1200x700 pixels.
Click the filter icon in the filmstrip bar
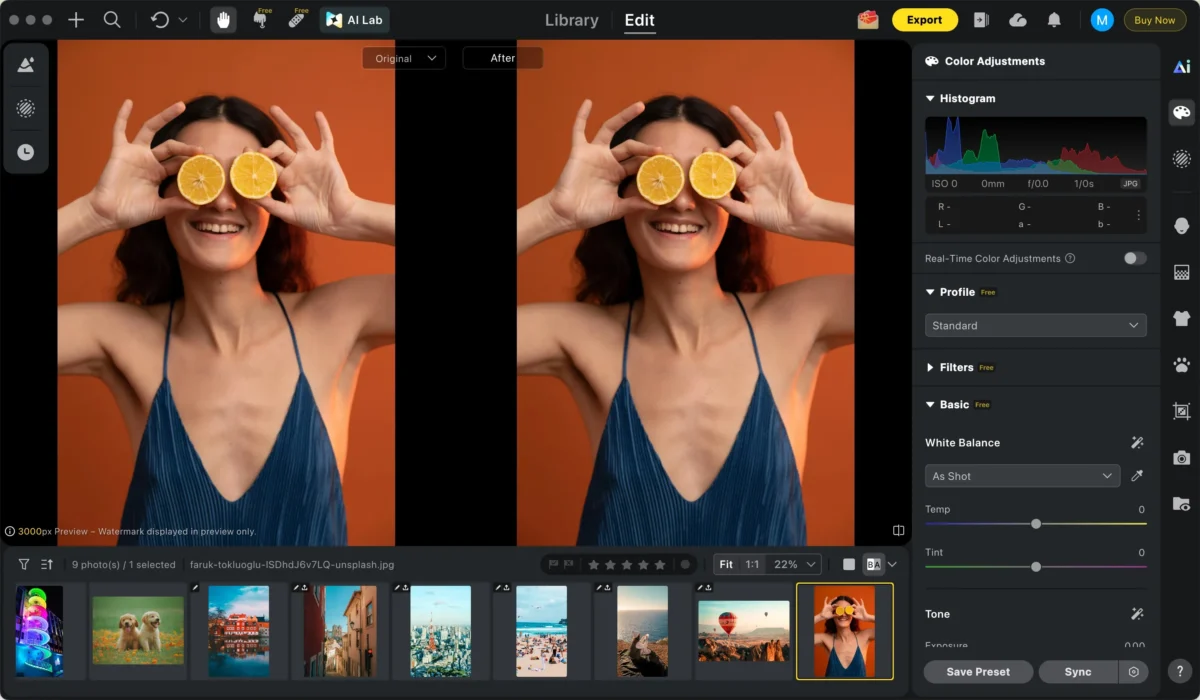(x=22, y=564)
